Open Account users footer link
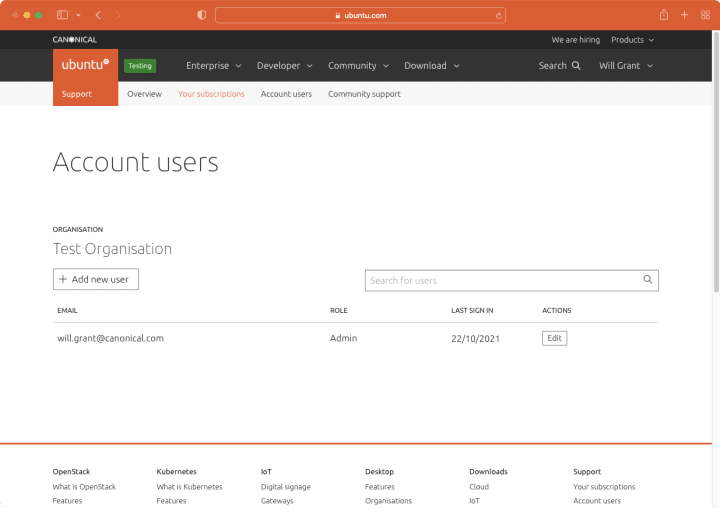 (x=596, y=501)
